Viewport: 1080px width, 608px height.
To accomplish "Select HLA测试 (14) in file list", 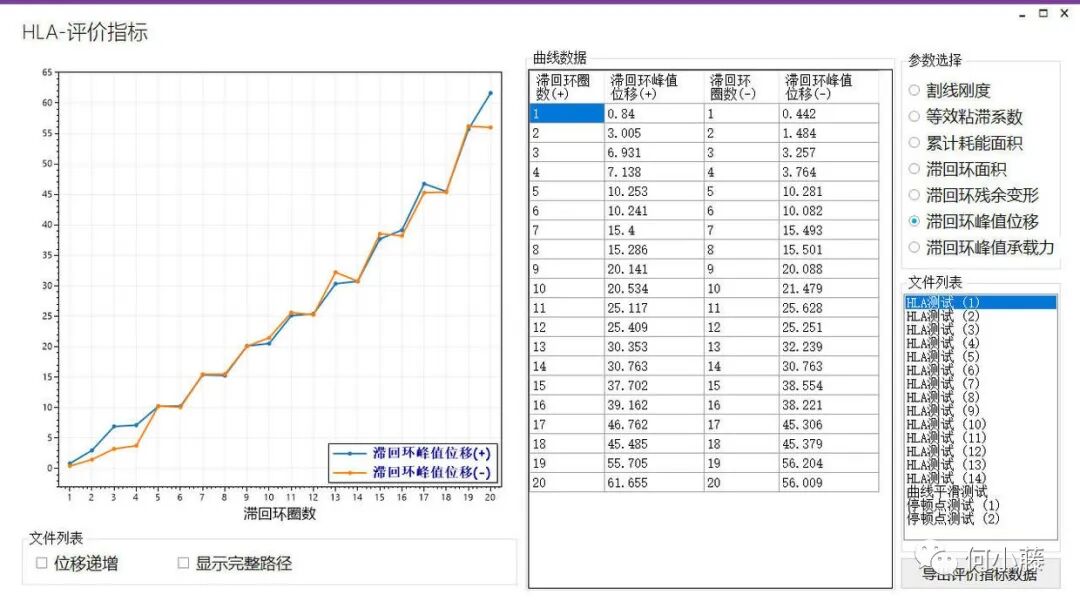I will 980,478.
